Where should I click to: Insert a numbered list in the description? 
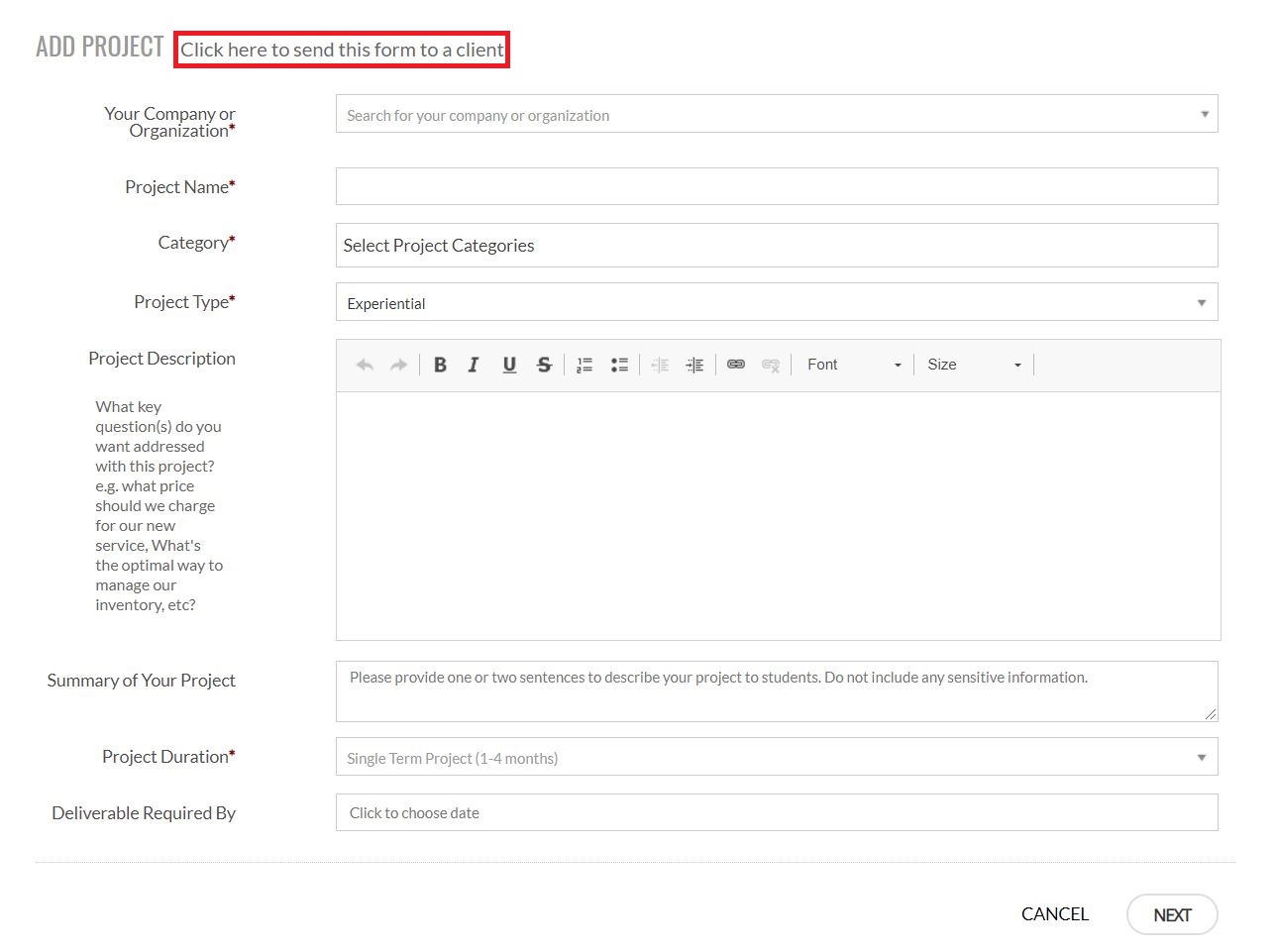click(x=584, y=365)
